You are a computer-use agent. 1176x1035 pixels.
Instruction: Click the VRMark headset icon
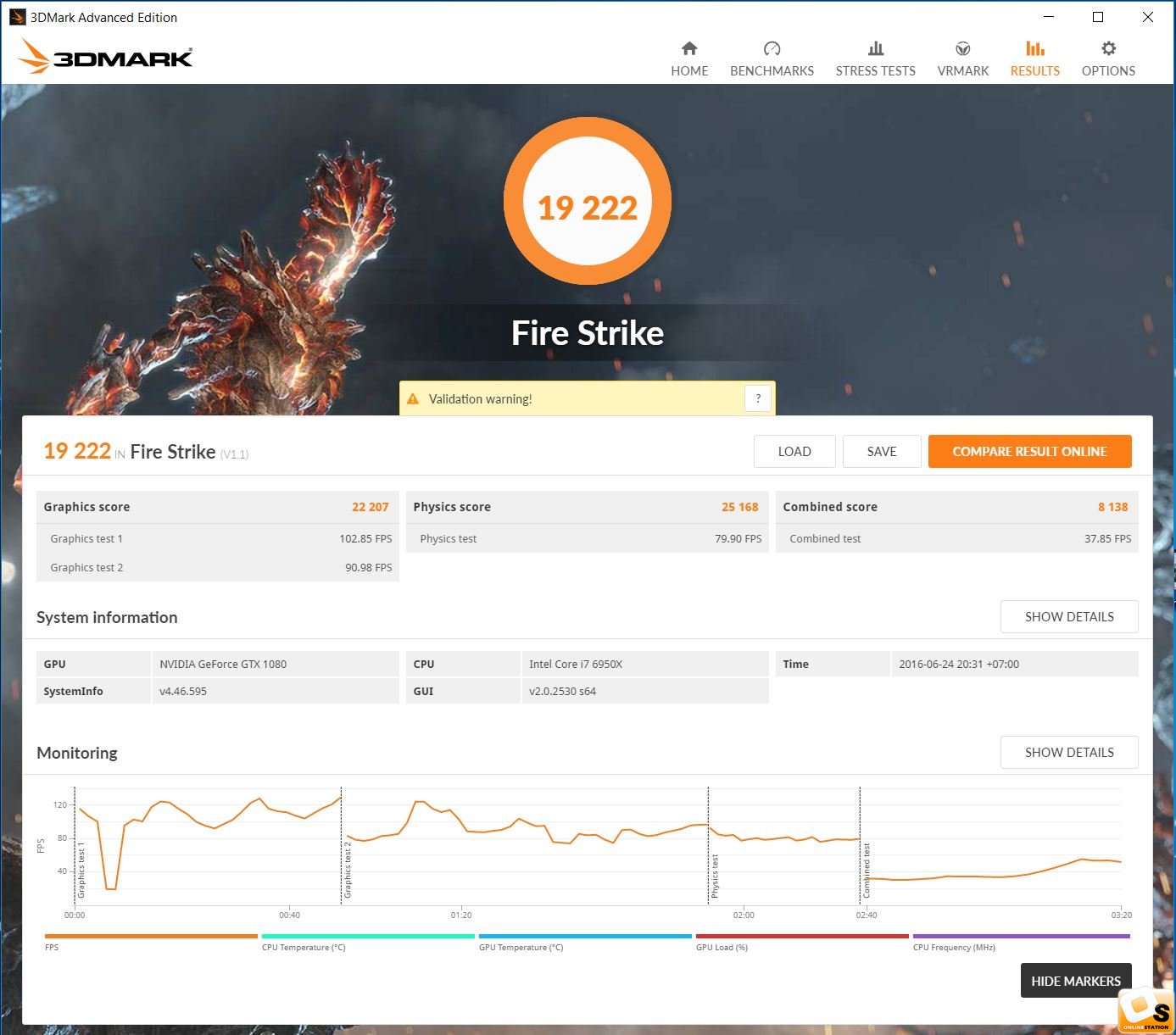(x=963, y=48)
